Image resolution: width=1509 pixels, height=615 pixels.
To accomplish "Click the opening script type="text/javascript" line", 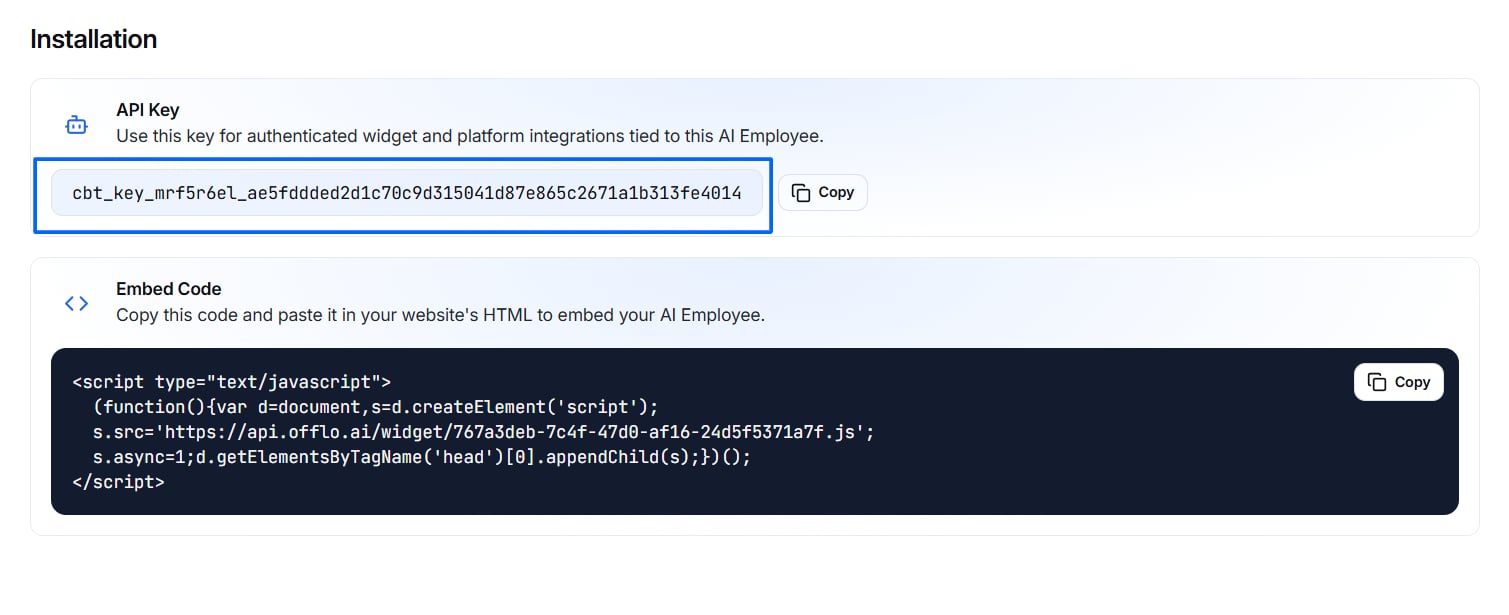I will pos(232,382).
